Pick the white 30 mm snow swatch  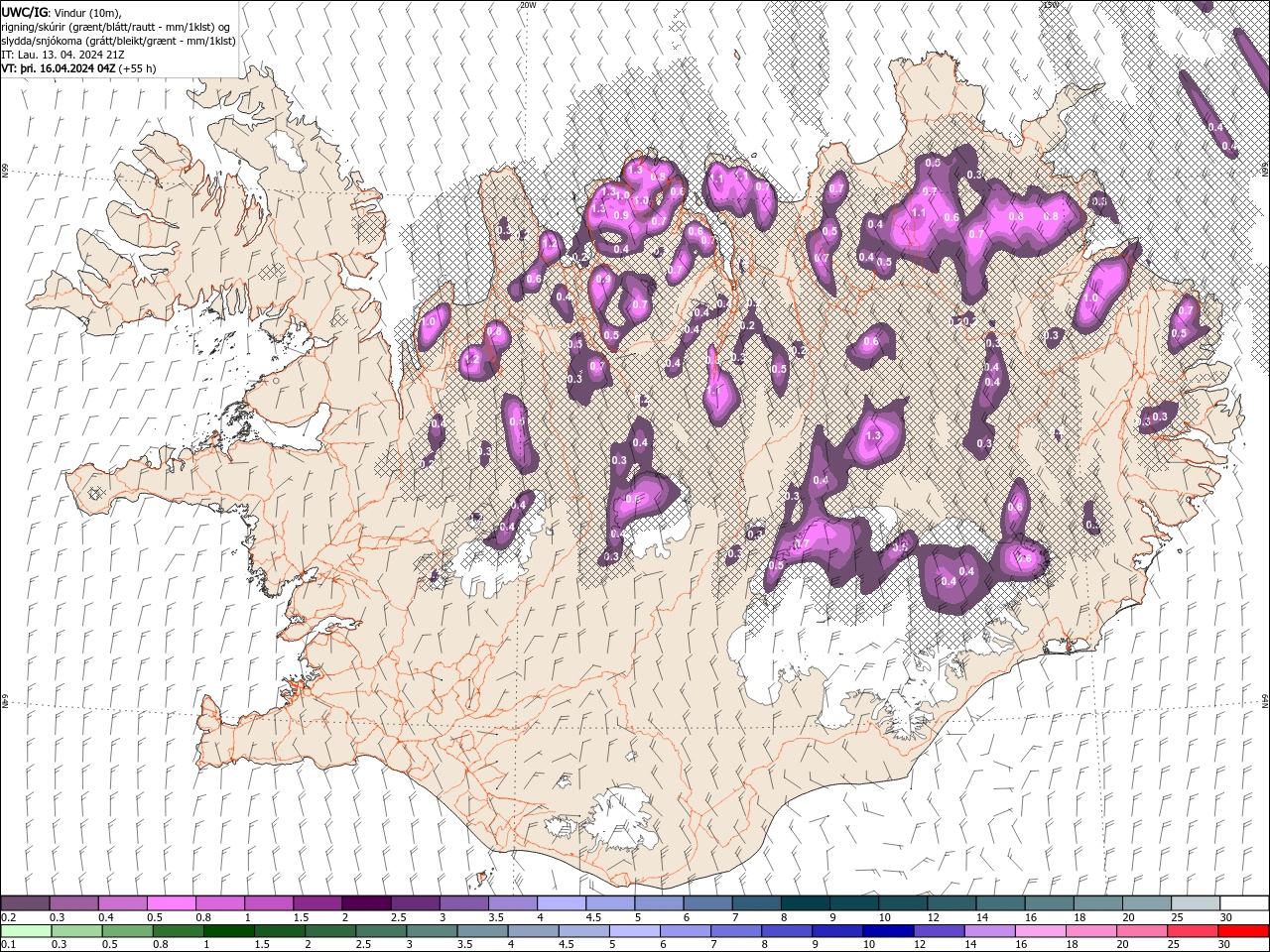point(1243,903)
